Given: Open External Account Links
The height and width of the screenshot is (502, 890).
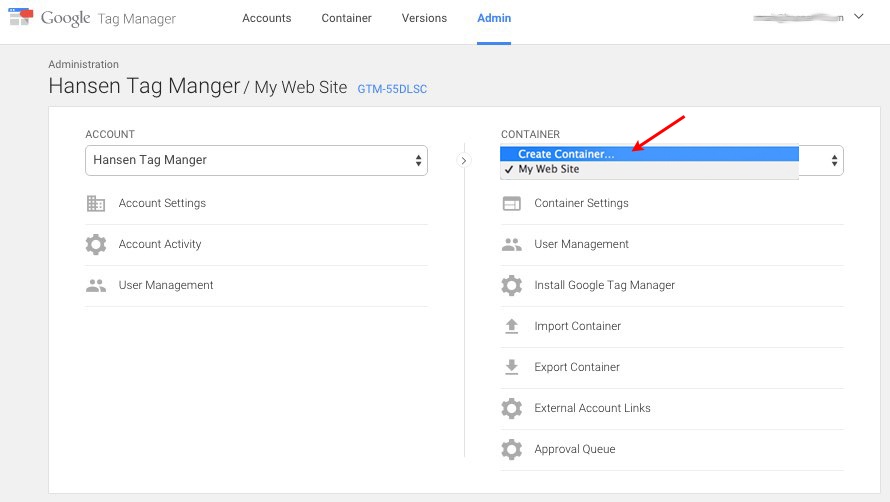Looking at the screenshot, I should coord(592,409).
